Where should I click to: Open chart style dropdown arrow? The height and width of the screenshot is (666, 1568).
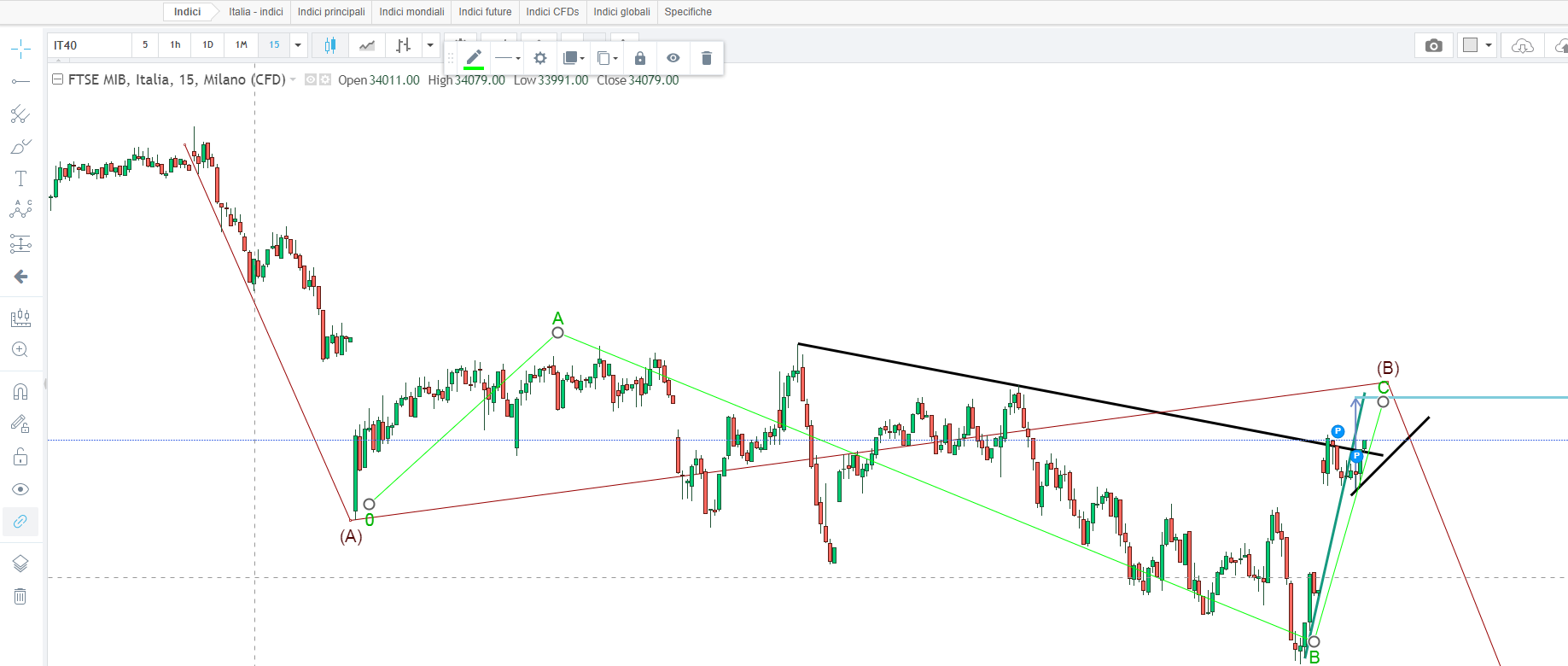pos(430,45)
